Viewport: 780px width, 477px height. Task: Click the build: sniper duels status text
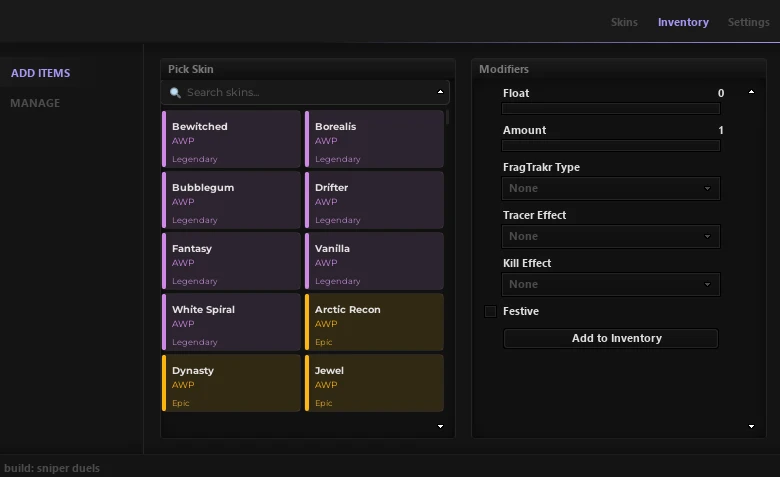tap(52, 468)
